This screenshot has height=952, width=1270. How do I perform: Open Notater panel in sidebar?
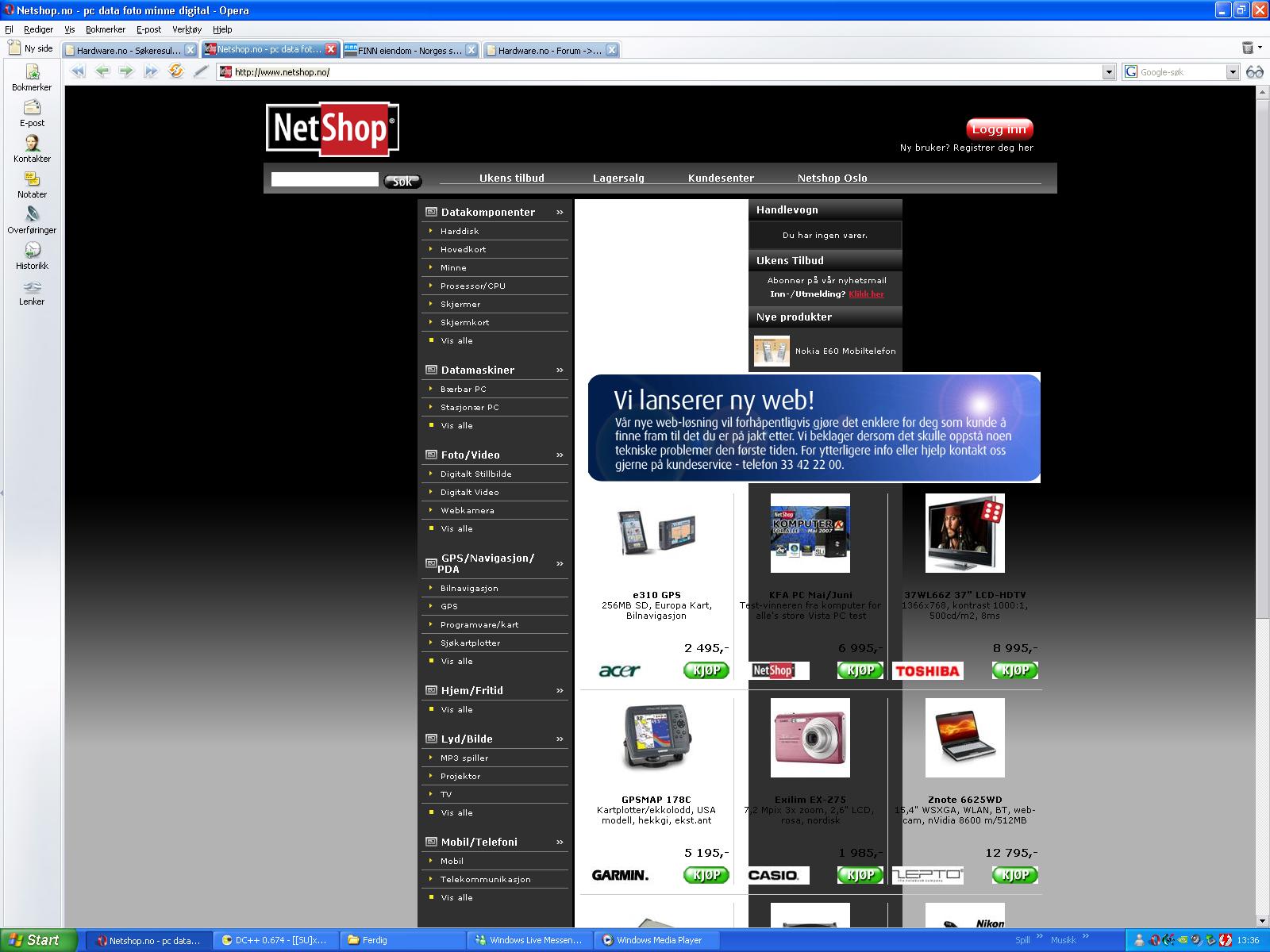click(x=32, y=185)
